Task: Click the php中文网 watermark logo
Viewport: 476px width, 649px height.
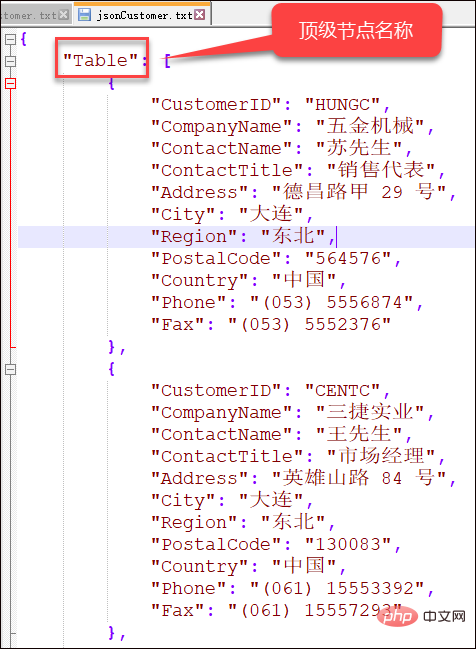Action: [x=423, y=617]
